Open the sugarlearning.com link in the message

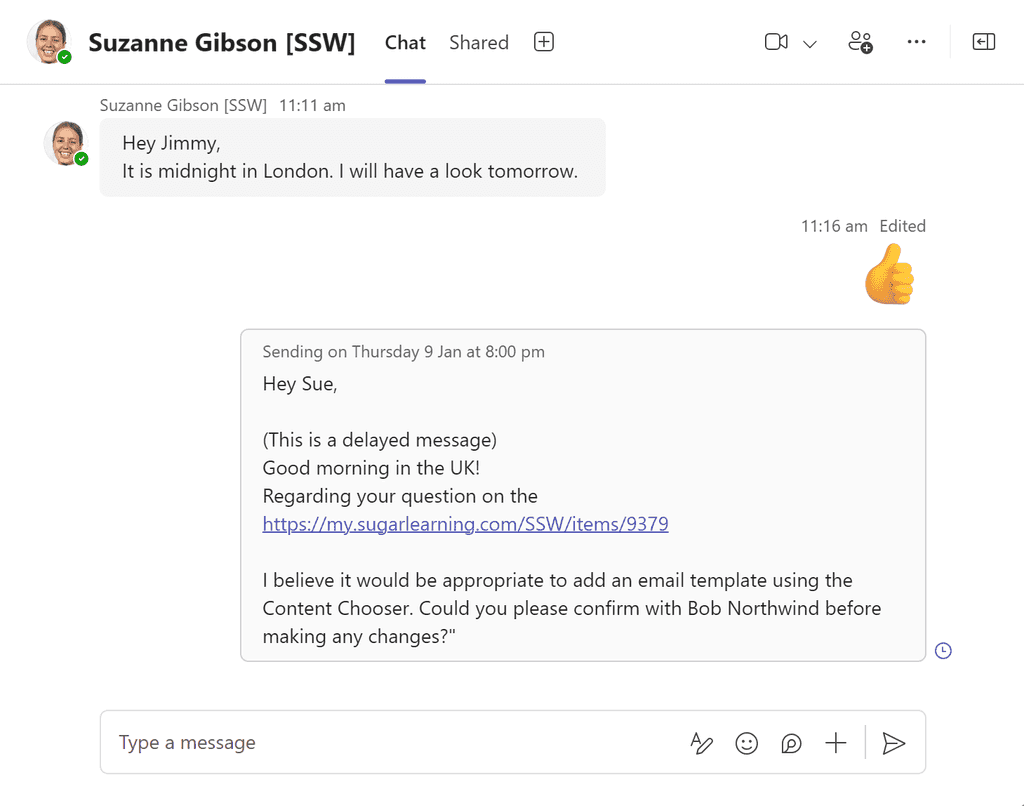click(465, 523)
